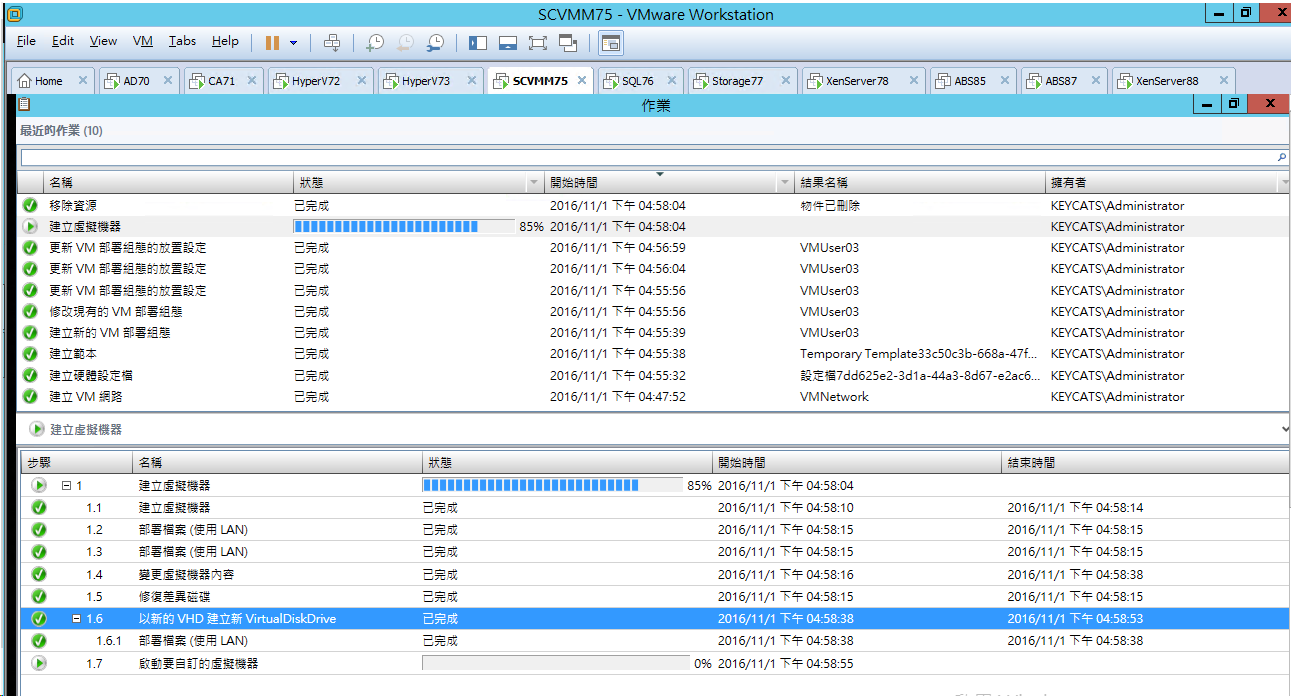The image size is (1291, 696).
Task: Open the 擁有者 column filter dropdown
Action: [x=1284, y=183]
